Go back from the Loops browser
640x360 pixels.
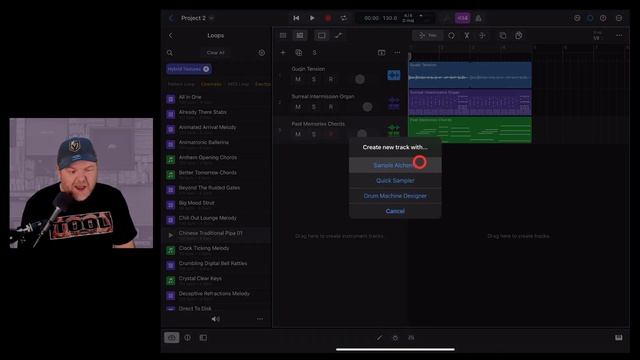[171, 36]
